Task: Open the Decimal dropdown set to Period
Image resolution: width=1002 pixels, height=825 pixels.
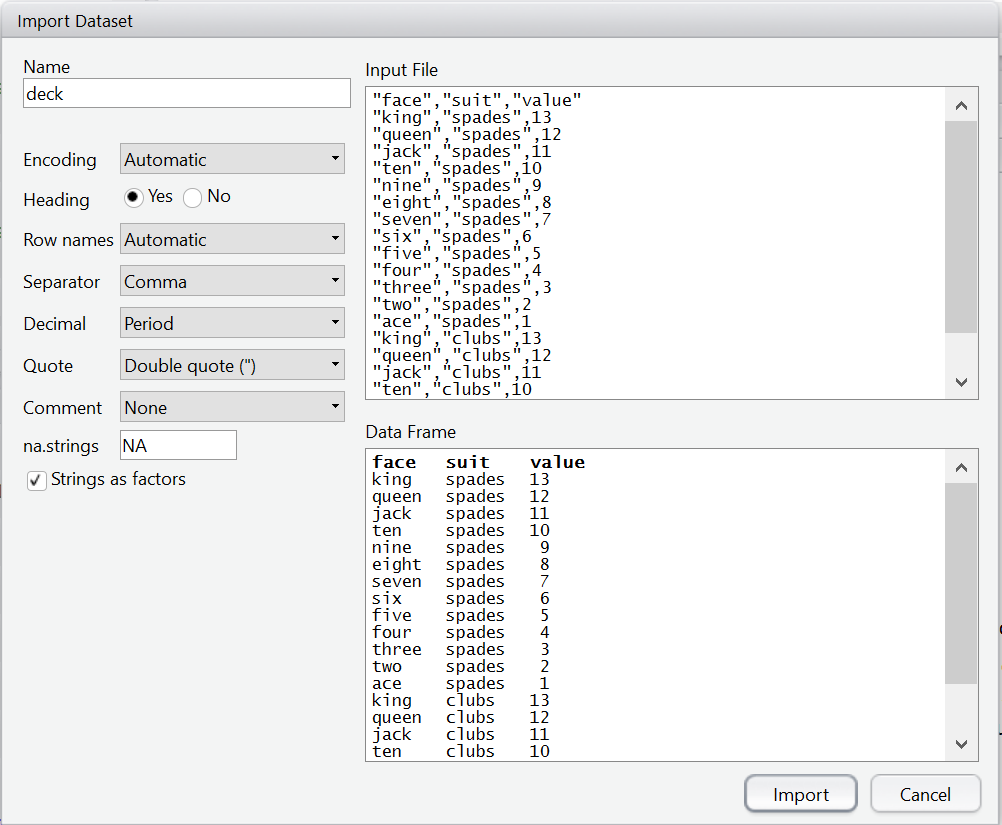Action: (232, 323)
